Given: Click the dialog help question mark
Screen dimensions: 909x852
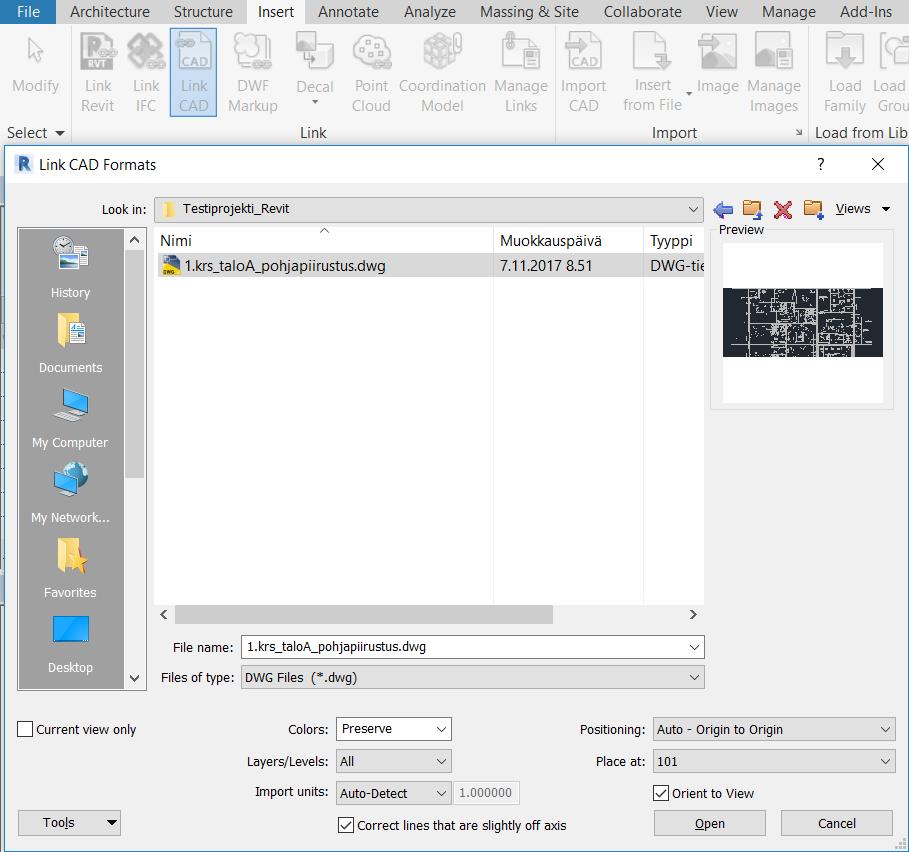Looking at the screenshot, I should 820,165.
